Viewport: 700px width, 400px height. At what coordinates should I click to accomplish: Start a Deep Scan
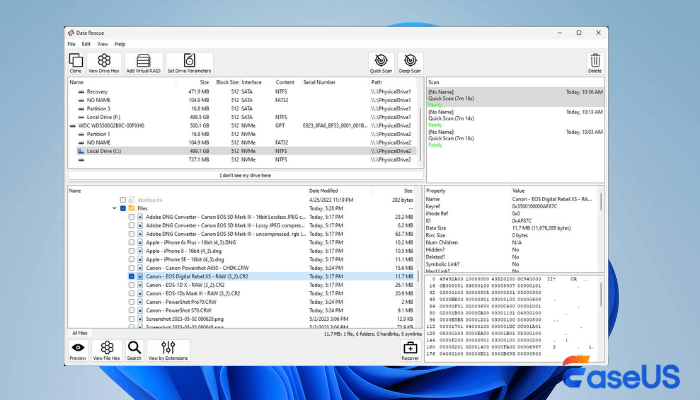[x=409, y=62]
